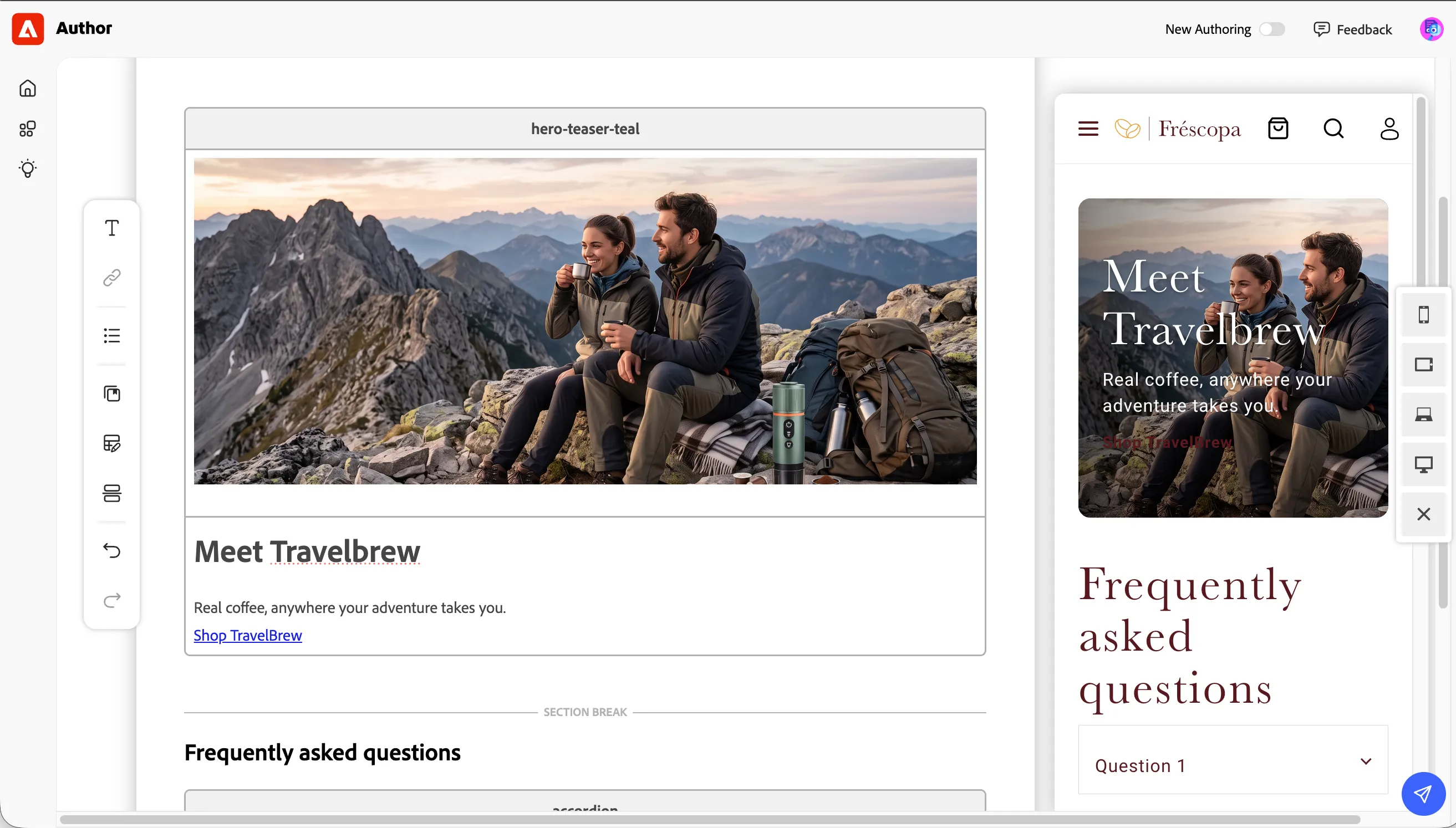Switch preview to mobile phone view
1456x828 pixels.
click(1424, 314)
